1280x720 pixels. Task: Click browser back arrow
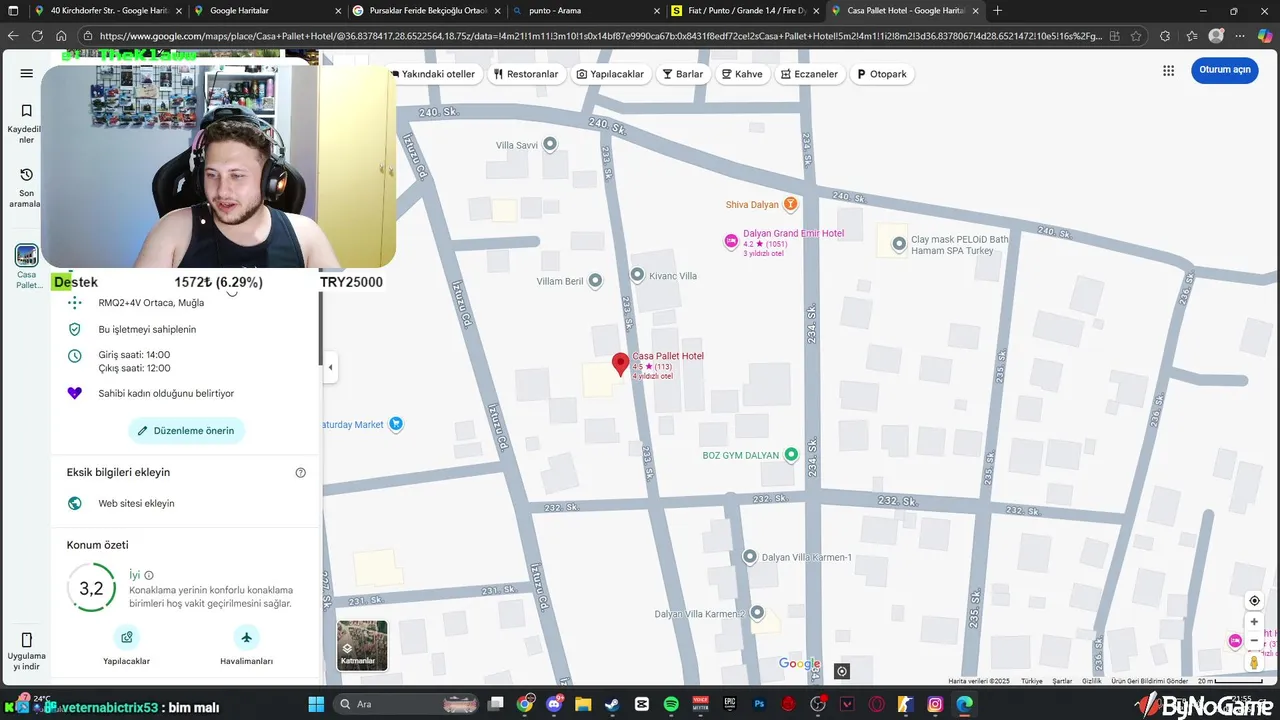[14, 36]
